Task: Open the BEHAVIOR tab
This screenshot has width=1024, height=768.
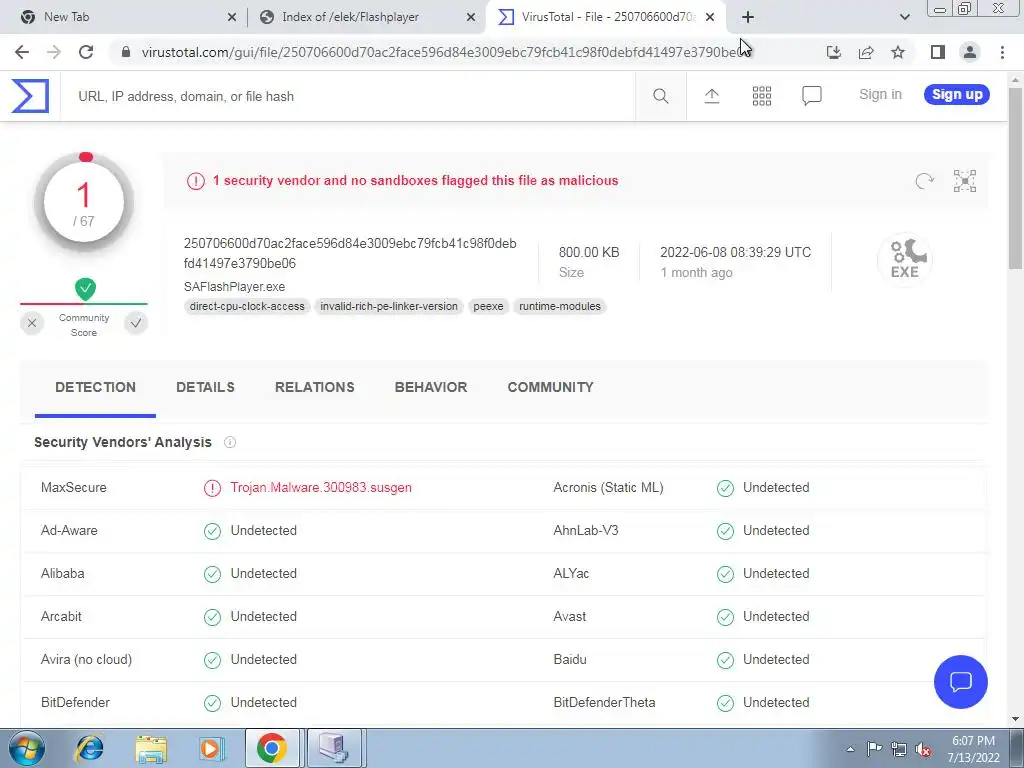Action: (x=431, y=387)
